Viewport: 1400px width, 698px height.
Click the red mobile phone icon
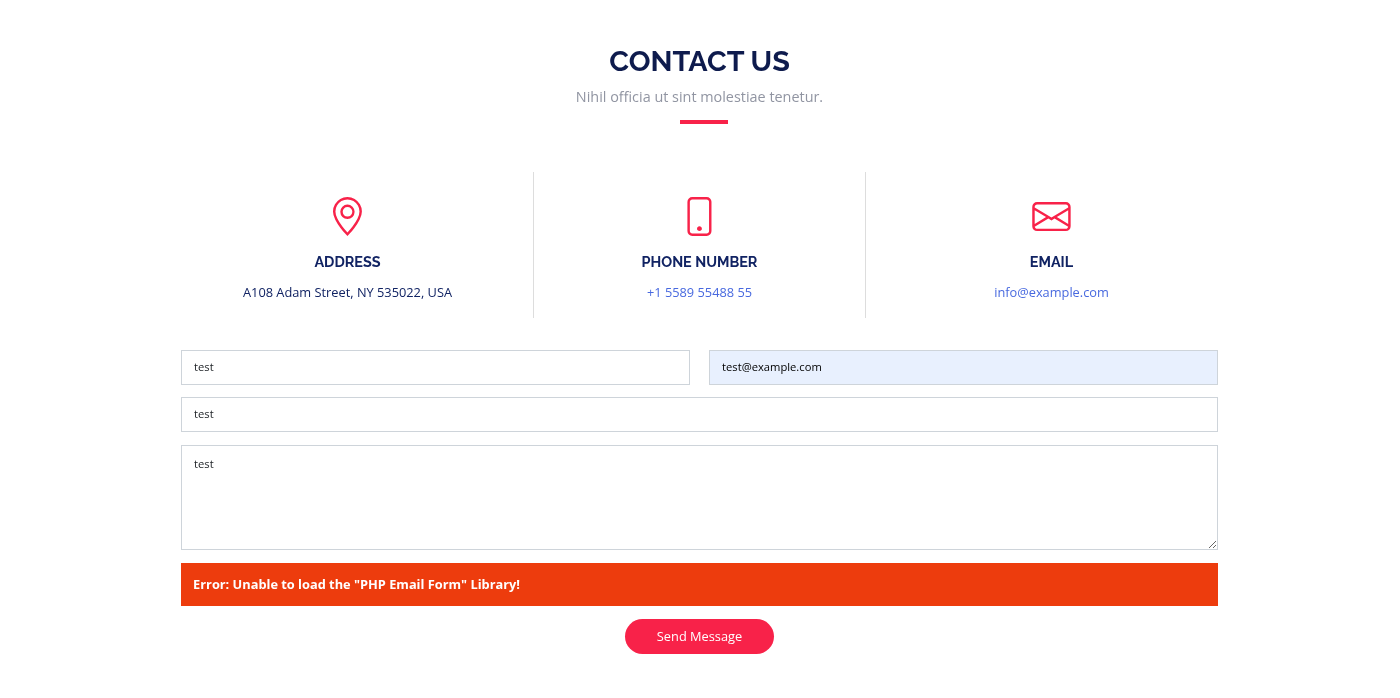tap(699, 216)
